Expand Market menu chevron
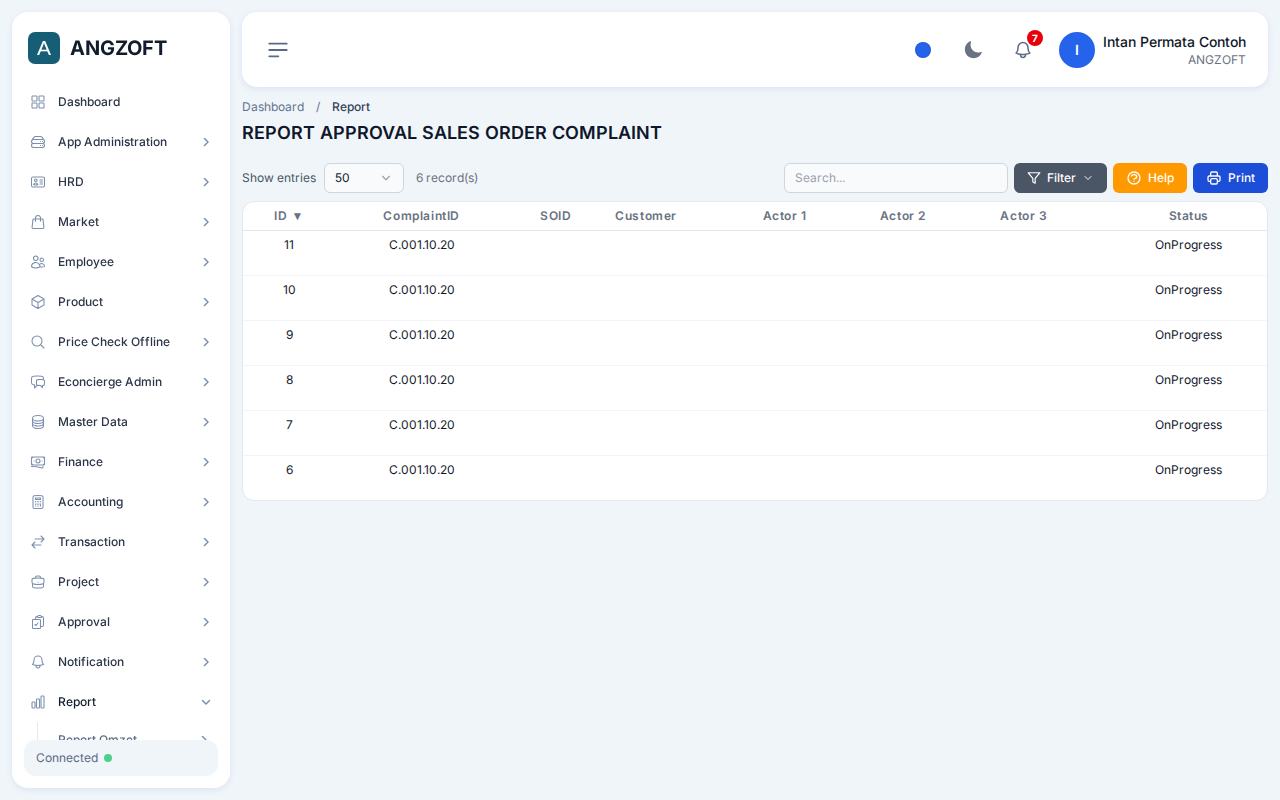The width and height of the screenshot is (1280, 800). (206, 222)
